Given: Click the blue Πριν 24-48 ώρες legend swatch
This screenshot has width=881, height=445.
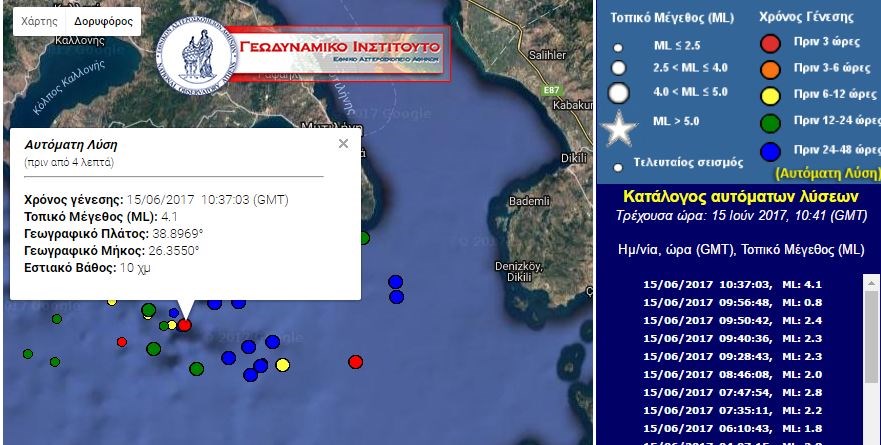Looking at the screenshot, I should [770, 152].
